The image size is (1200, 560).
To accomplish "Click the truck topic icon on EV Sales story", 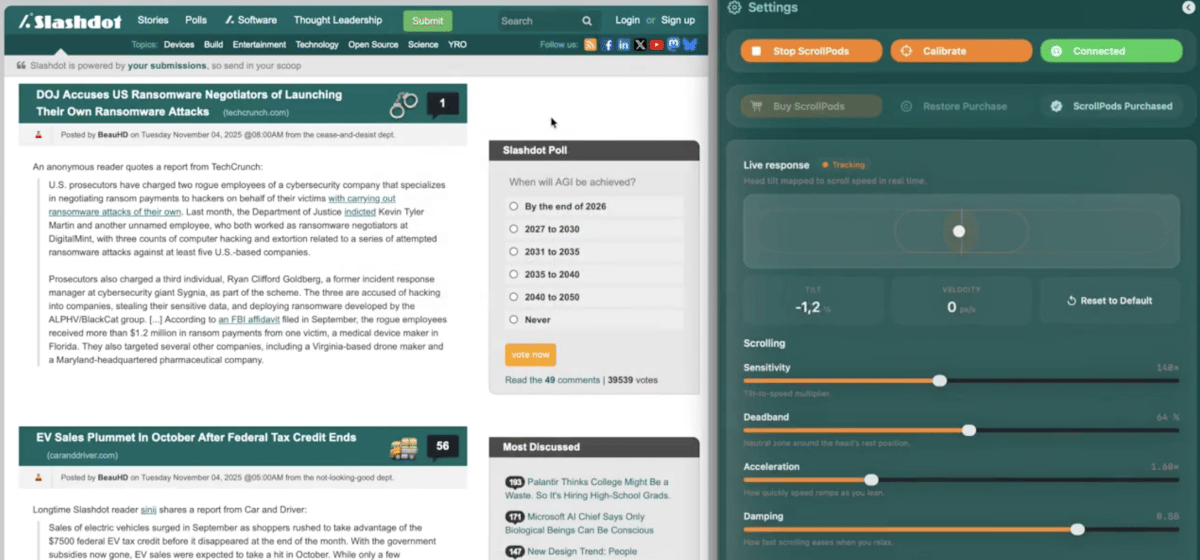I will pos(404,448).
